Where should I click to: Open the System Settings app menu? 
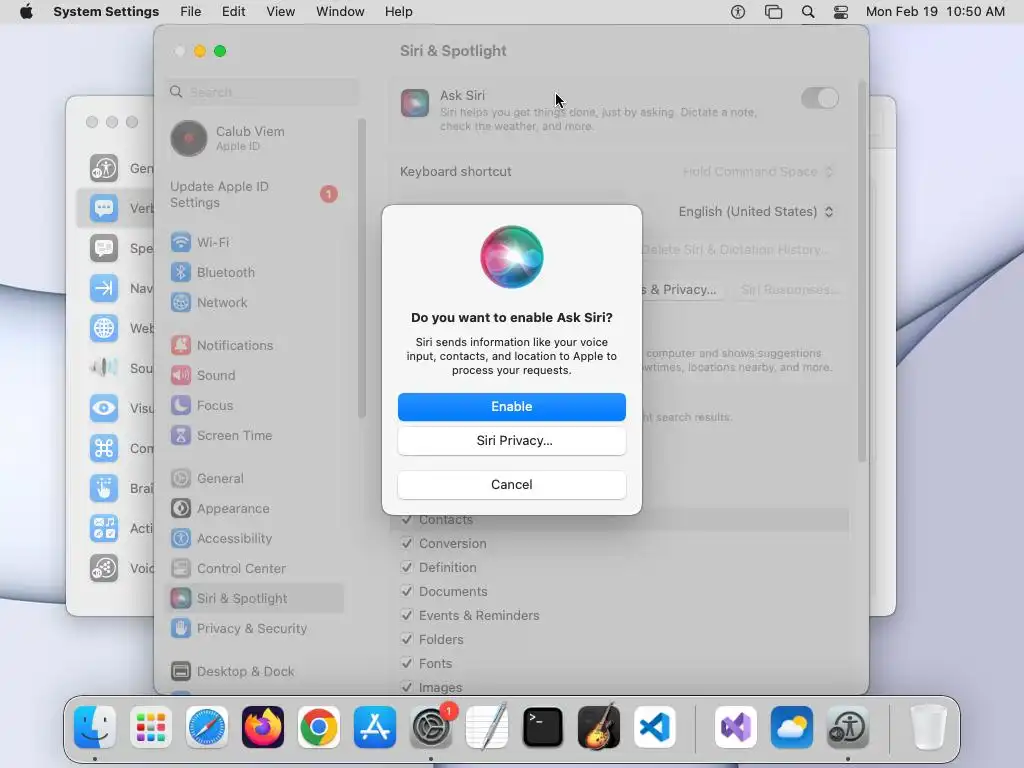click(x=106, y=12)
